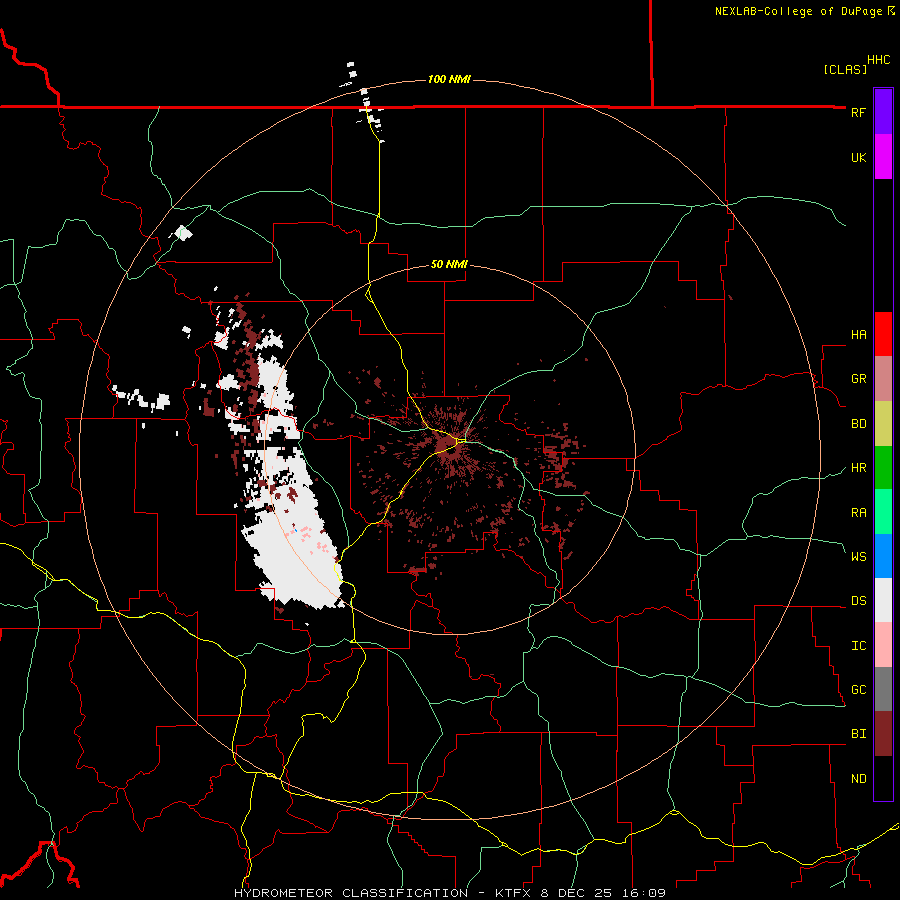This screenshot has width=900, height=900.
Task: Click the 50 NMI range ring label
Action: pyautogui.click(x=449, y=264)
